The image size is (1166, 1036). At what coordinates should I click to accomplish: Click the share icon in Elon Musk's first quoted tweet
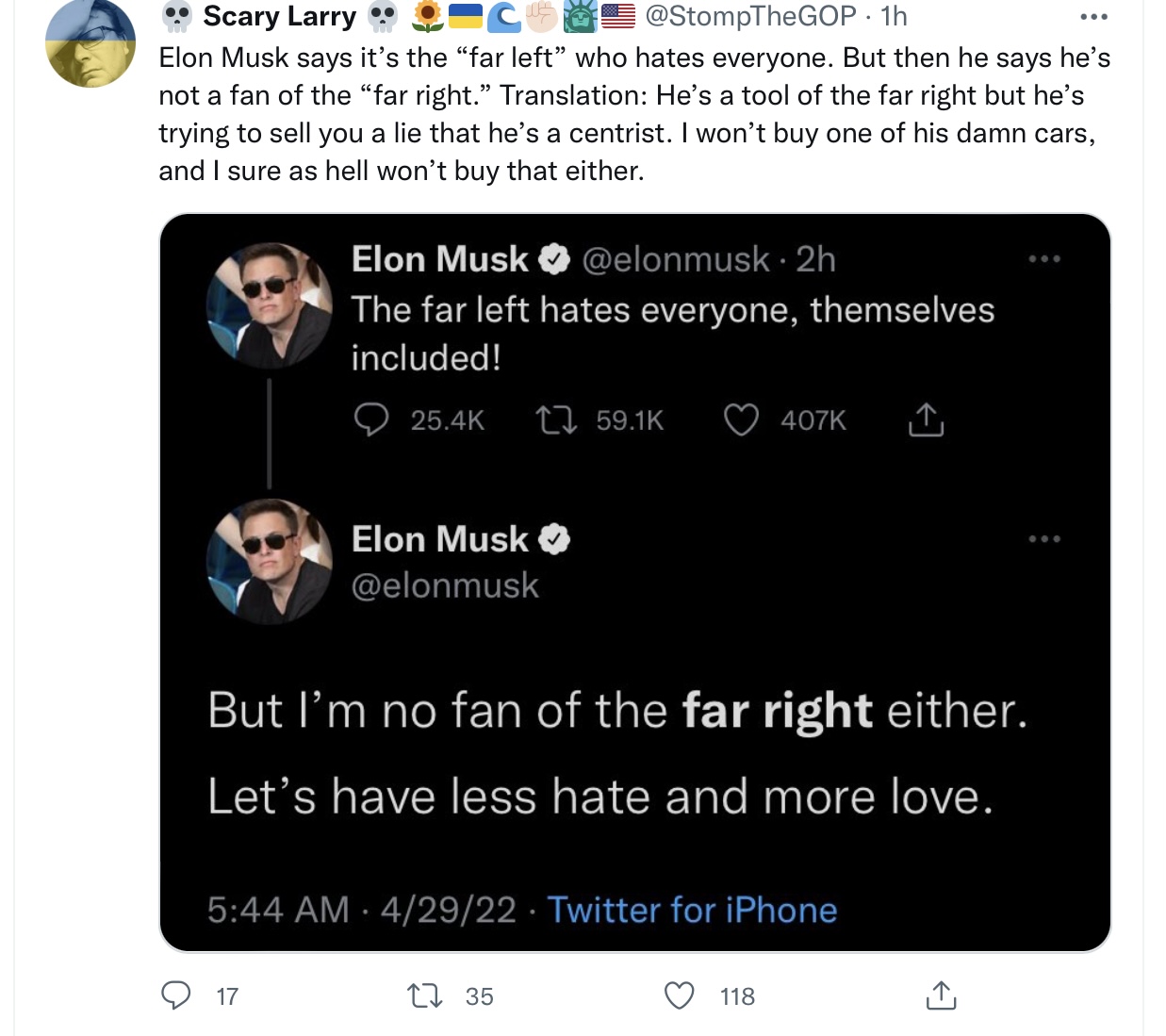point(926,419)
